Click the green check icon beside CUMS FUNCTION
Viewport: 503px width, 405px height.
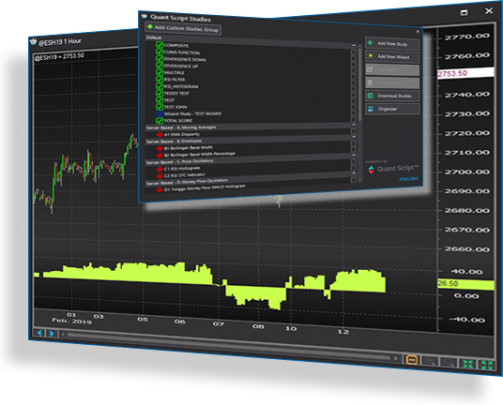pos(159,52)
